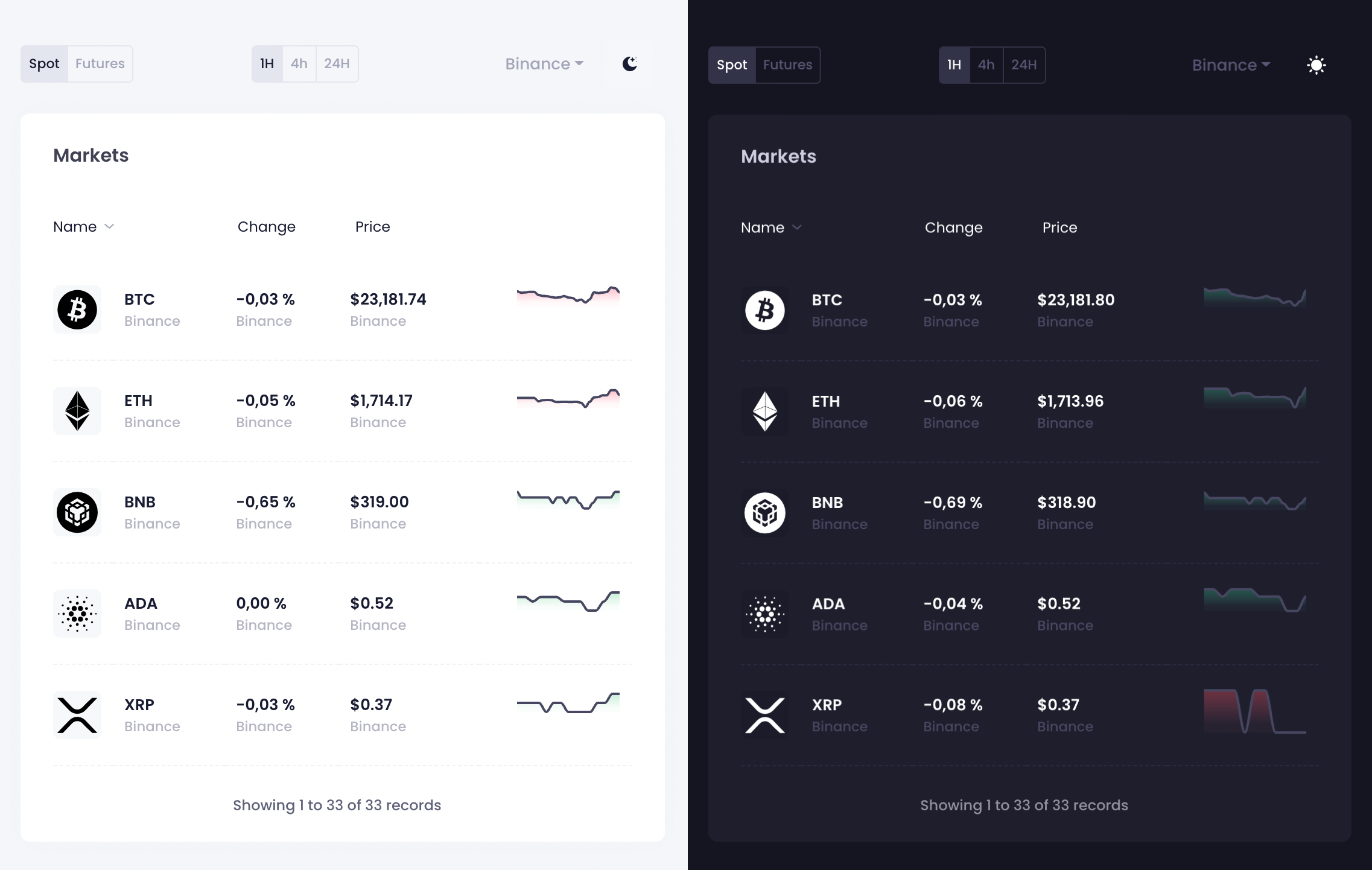Click ETH price $1,713.96
Image resolution: width=1372 pixels, height=870 pixels.
point(1070,401)
